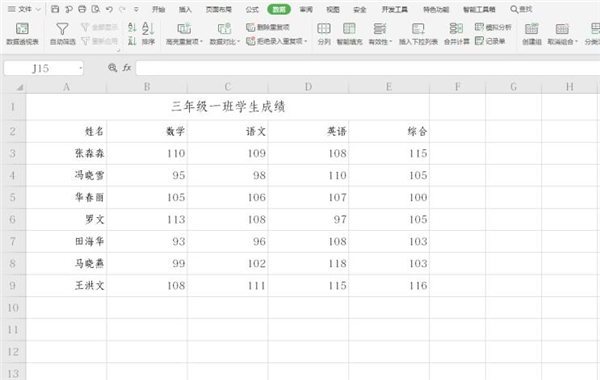
Task: Click 插入下拉列表 icon
Action: pos(418,34)
